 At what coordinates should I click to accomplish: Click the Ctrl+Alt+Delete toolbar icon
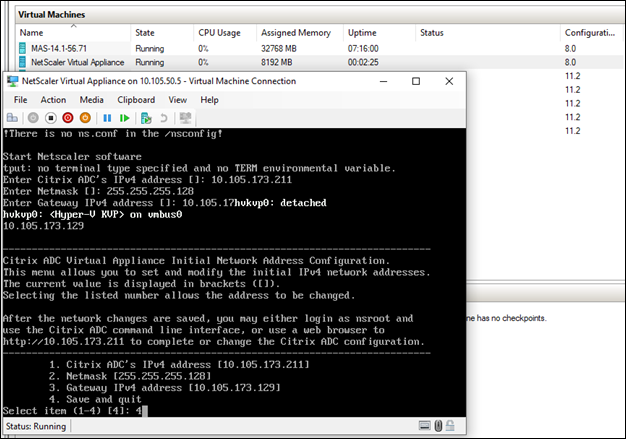12,118
